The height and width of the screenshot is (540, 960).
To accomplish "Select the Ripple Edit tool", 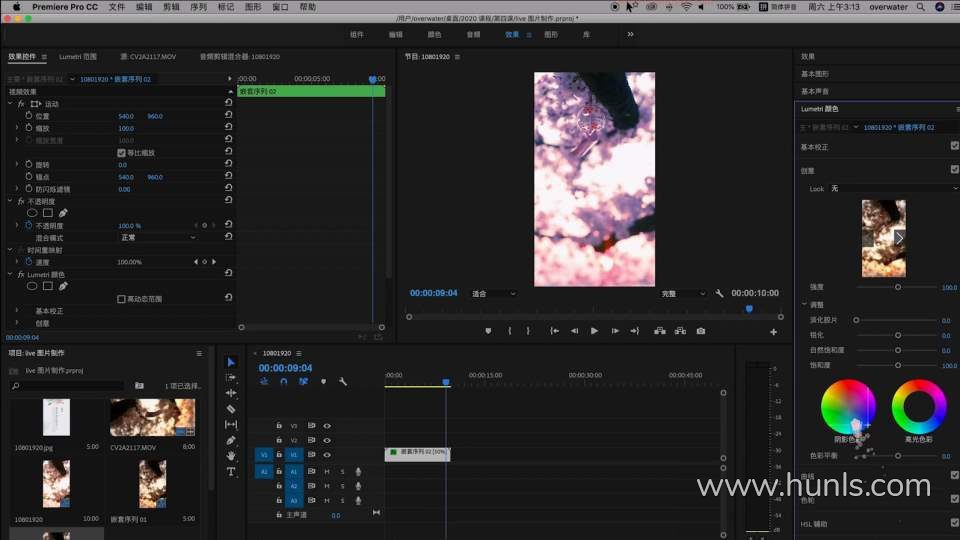I will [x=231, y=393].
